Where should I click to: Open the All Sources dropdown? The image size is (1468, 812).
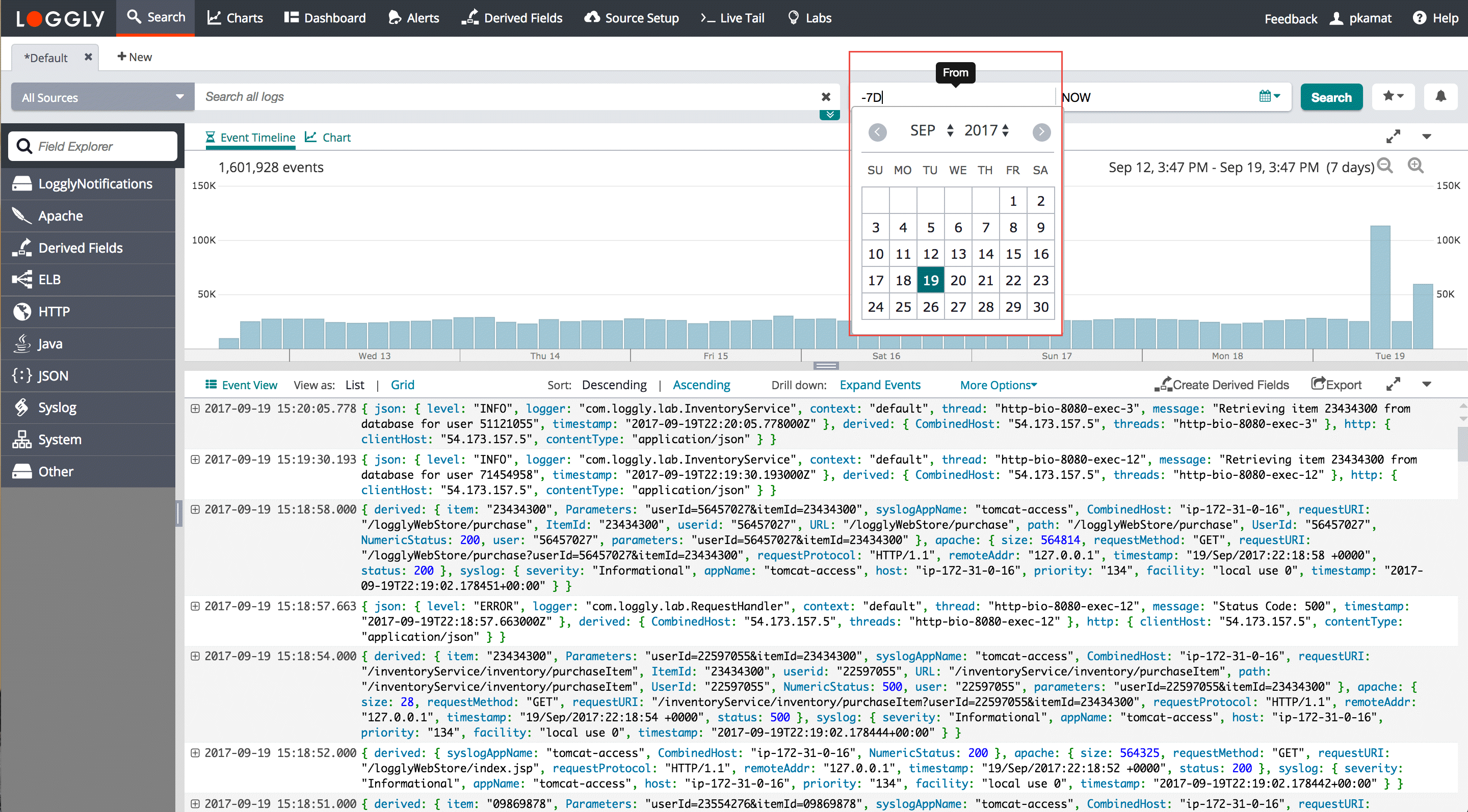tap(102, 97)
